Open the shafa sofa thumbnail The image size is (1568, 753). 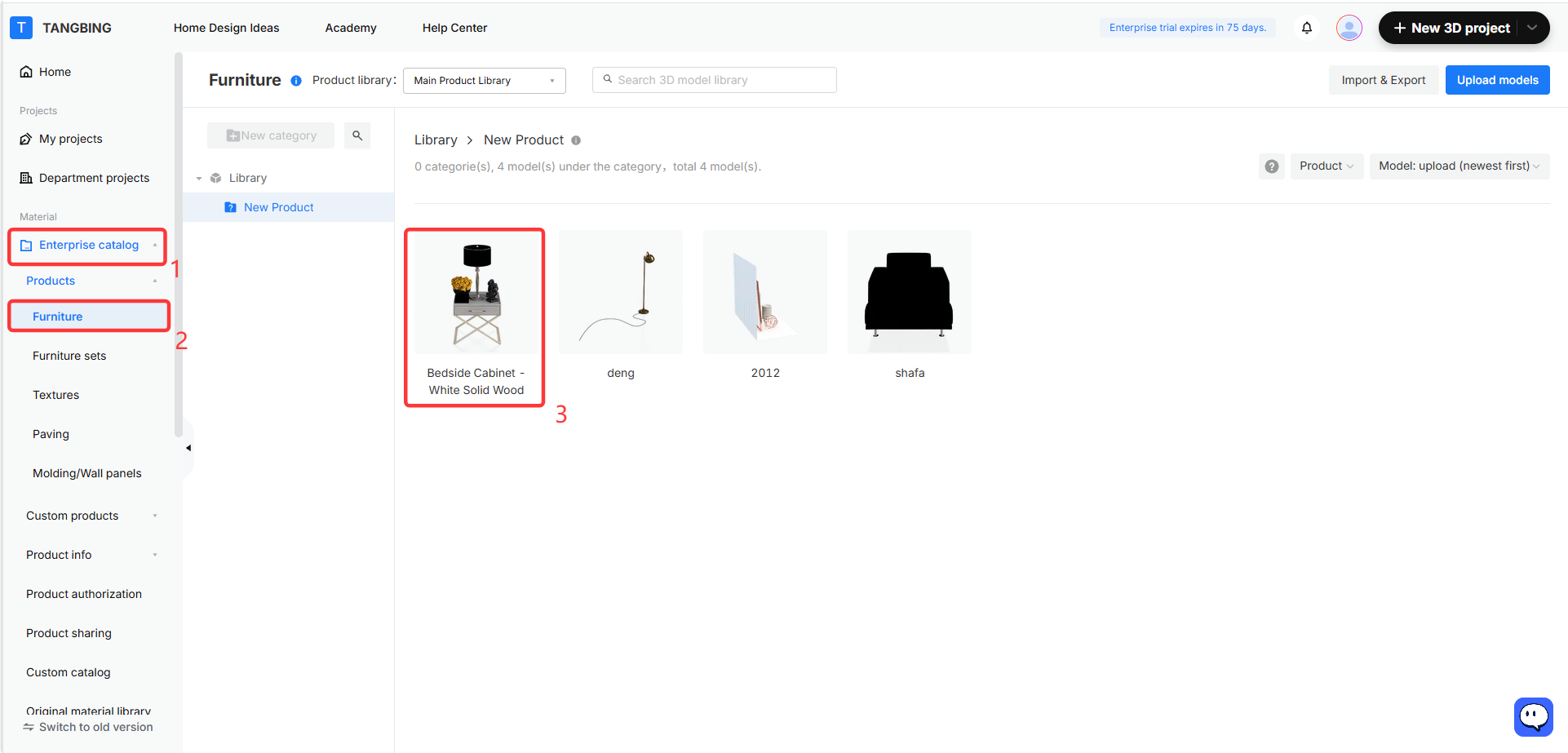(910, 292)
